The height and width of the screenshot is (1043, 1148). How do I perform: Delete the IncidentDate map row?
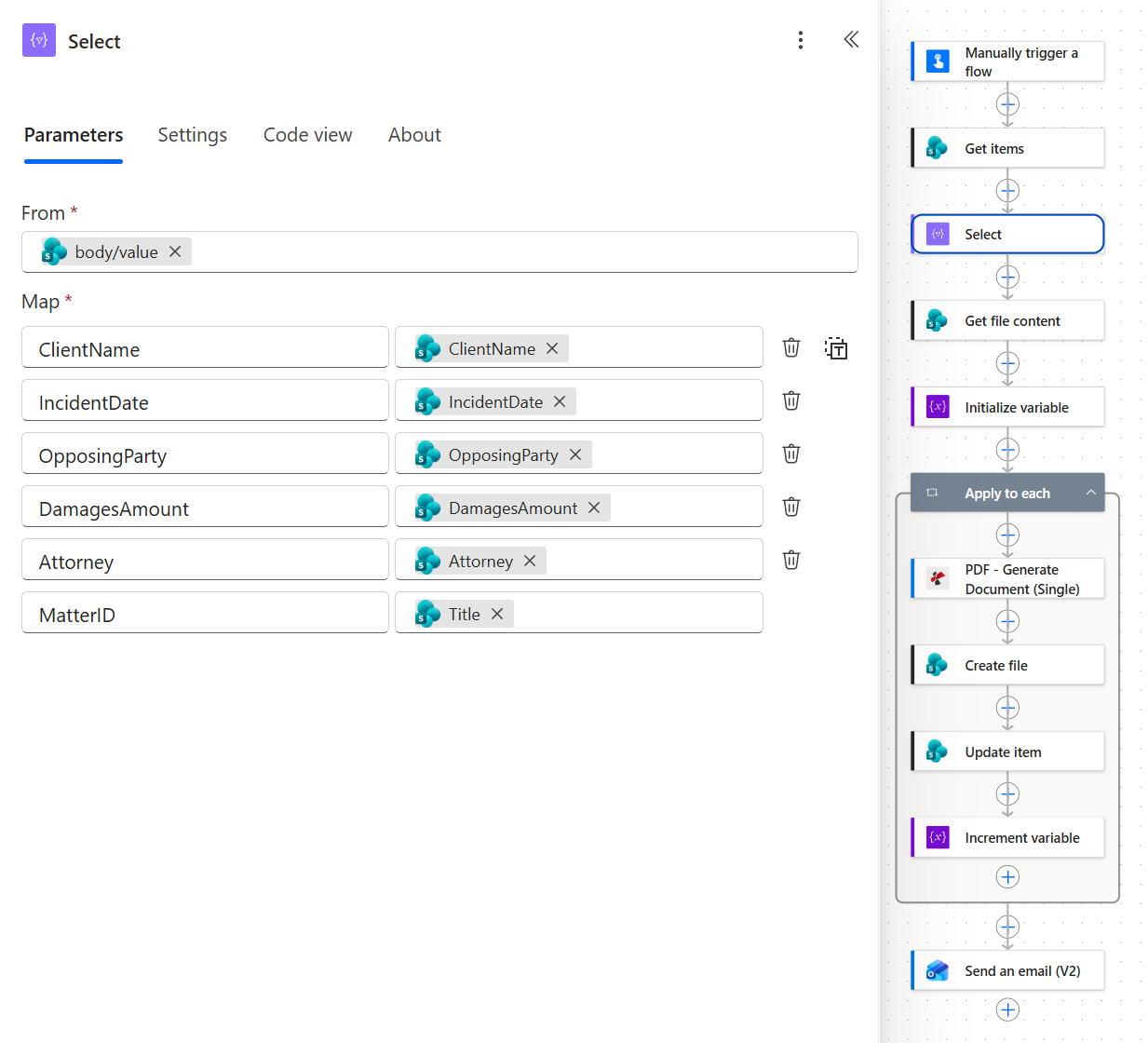click(791, 400)
